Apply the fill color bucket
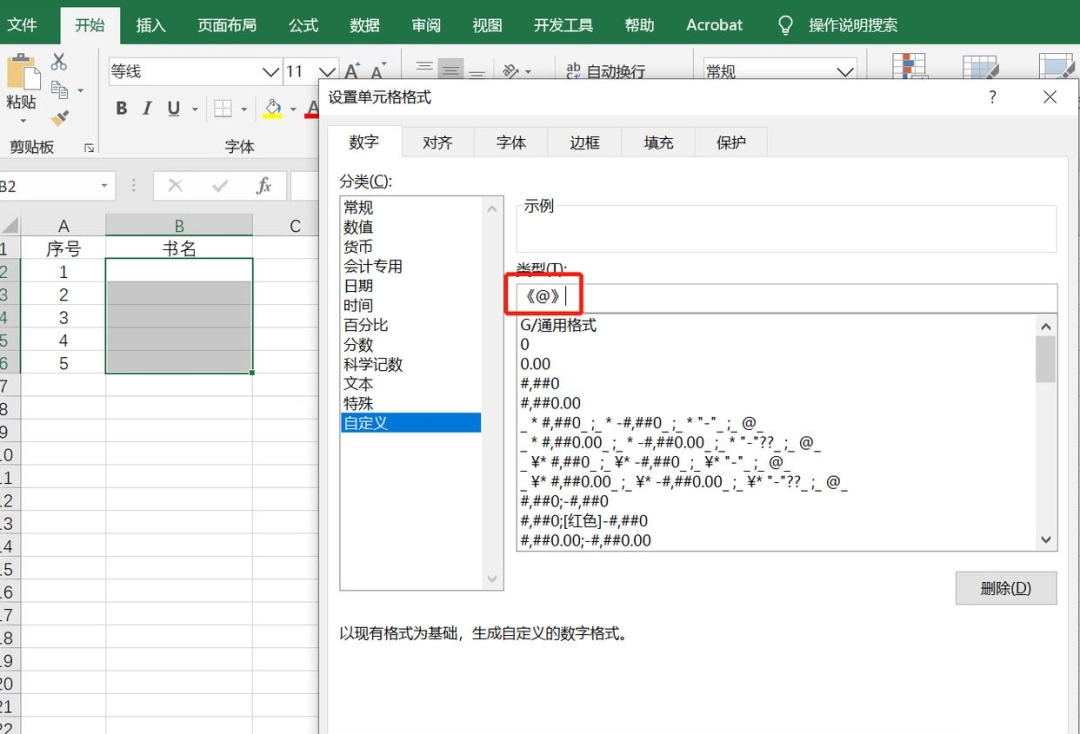1080x734 pixels. coord(273,108)
